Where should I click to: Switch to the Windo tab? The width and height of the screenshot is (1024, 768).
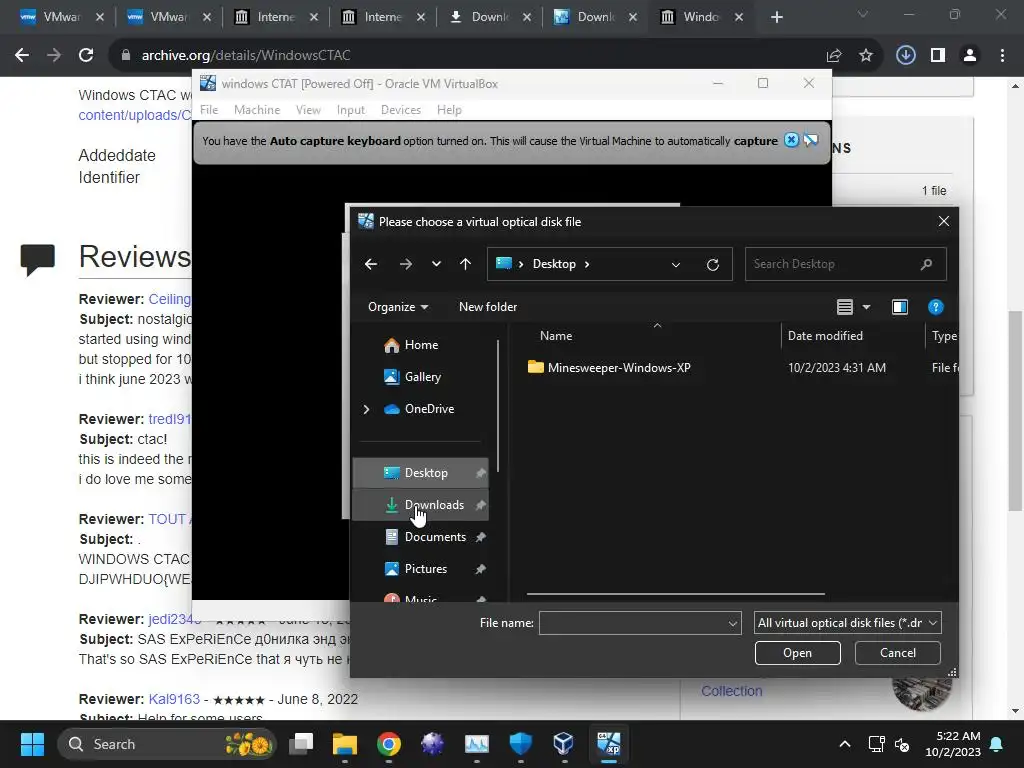pyautogui.click(x=701, y=17)
